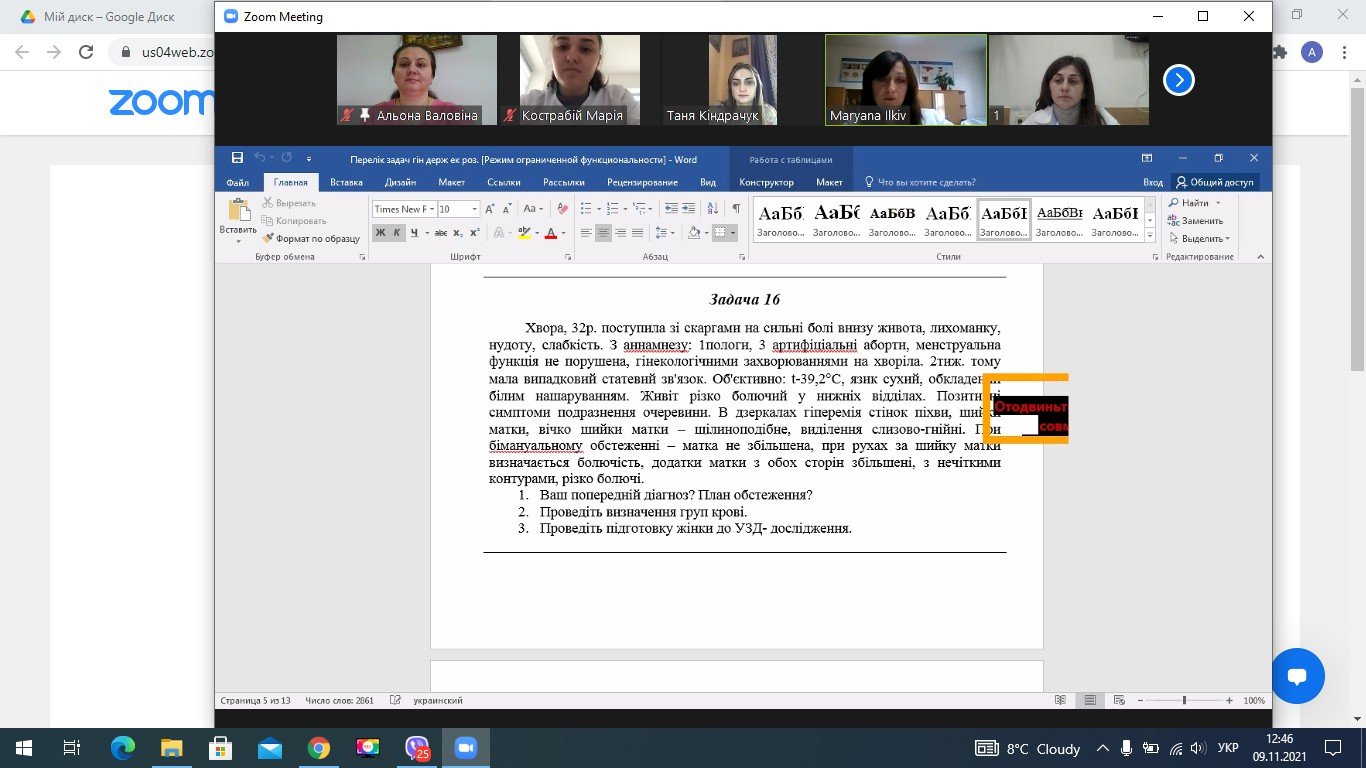This screenshot has height=768, width=1366.
Task: Open the Рецензирование ribbon tab
Action: [642, 182]
